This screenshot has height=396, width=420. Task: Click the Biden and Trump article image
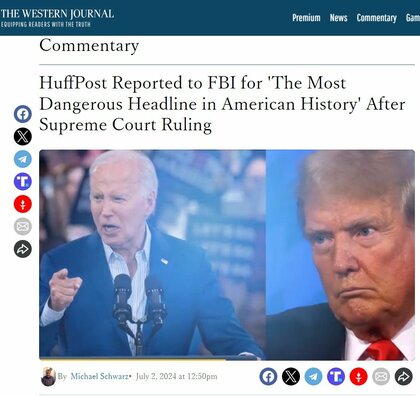227,255
